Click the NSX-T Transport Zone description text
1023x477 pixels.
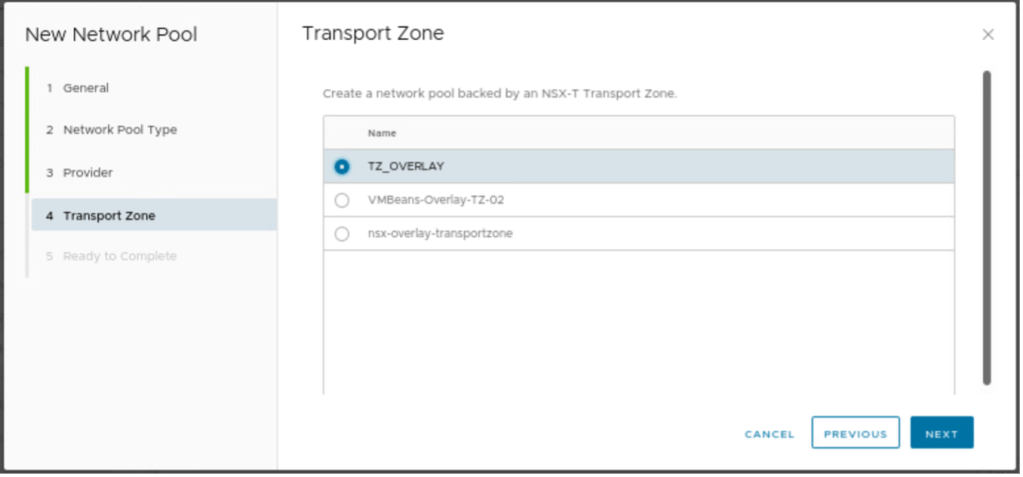[x=500, y=93]
